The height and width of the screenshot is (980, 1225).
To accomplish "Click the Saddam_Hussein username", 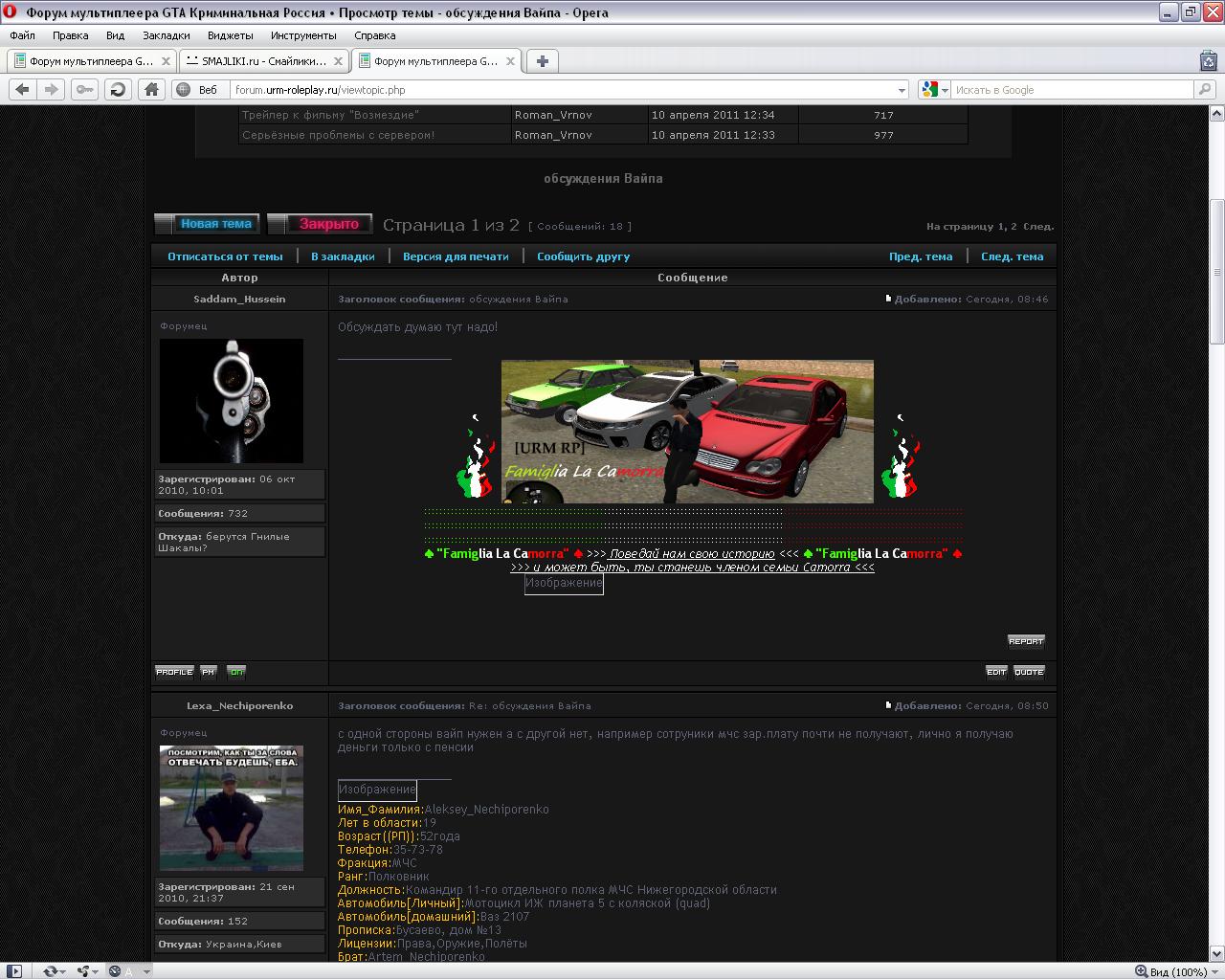I will (x=239, y=300).
